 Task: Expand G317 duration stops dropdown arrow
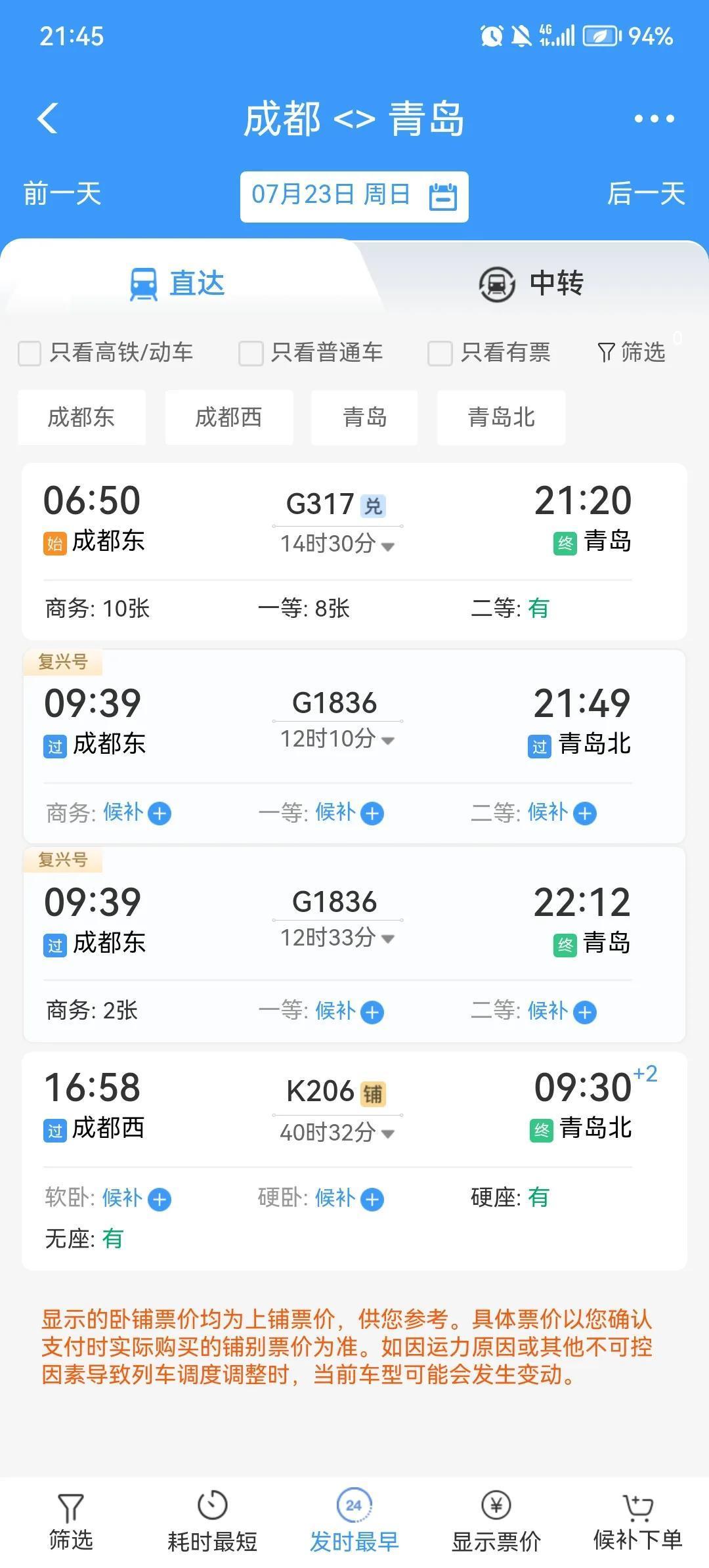(x=388, y=546)
